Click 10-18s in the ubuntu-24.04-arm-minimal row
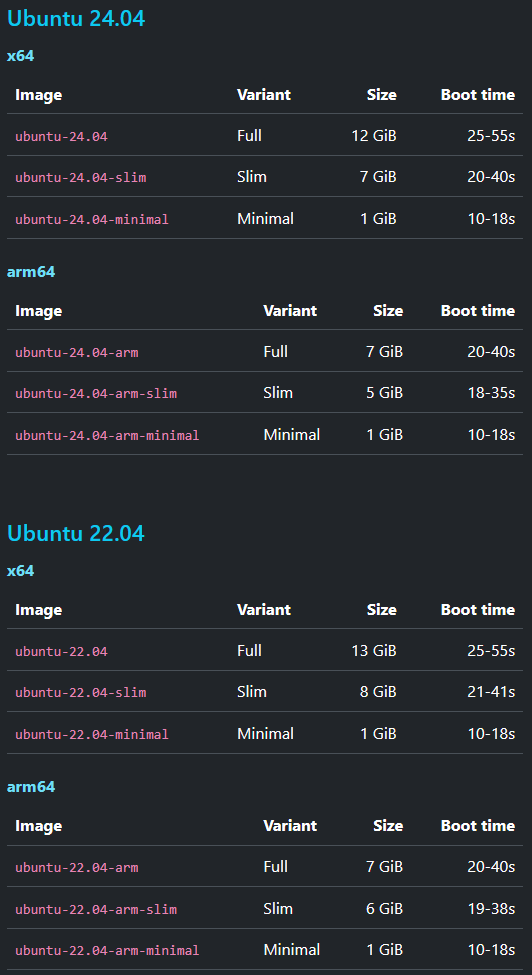The width and height of the screenshot is (532, 975). click(x=491, y=434)
